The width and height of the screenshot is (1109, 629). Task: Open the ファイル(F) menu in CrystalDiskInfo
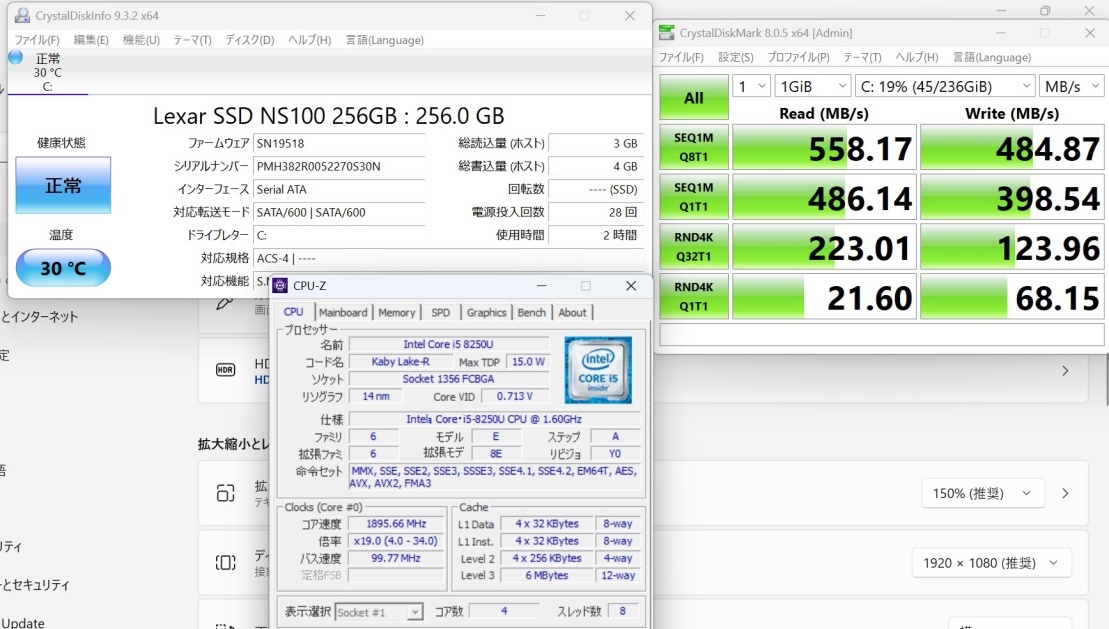(37, 40)
